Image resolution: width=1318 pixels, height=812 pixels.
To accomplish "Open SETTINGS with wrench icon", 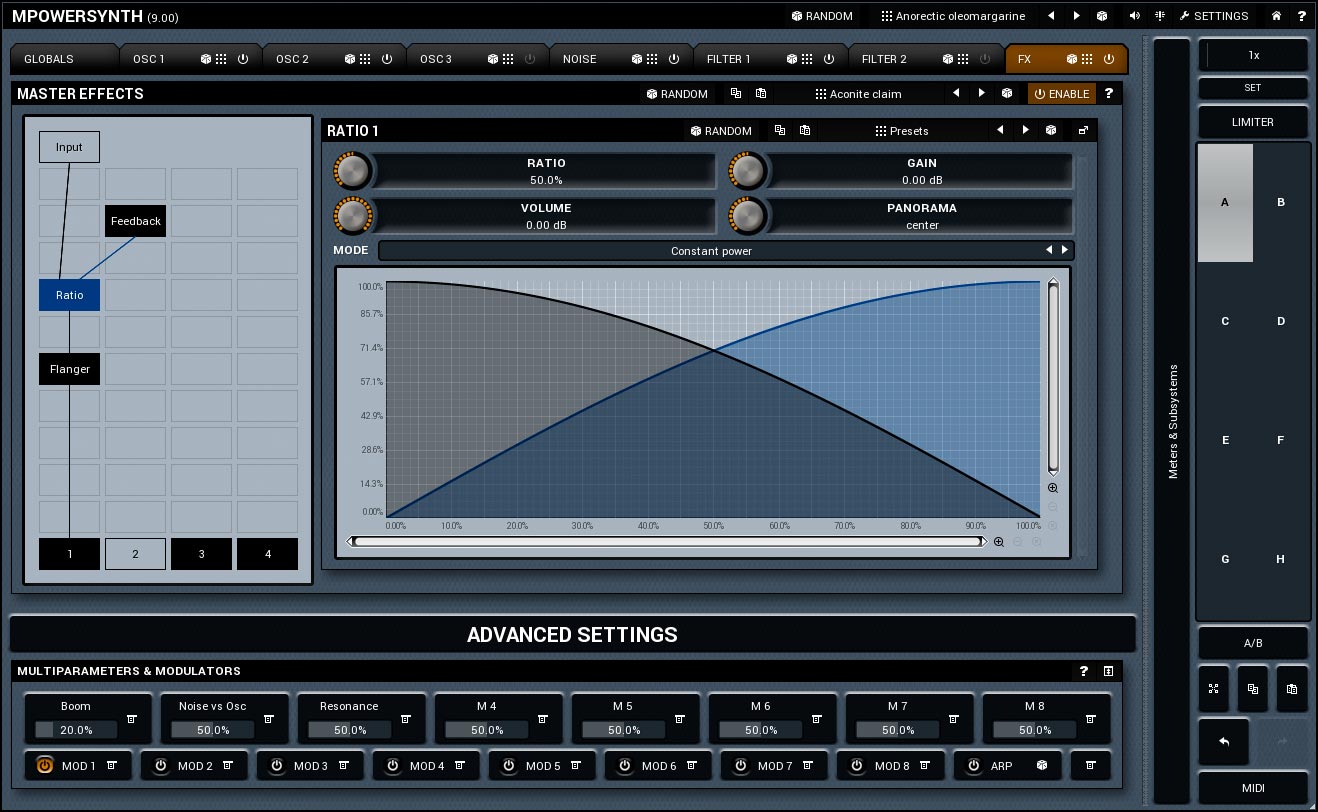I will [1214, 16].
